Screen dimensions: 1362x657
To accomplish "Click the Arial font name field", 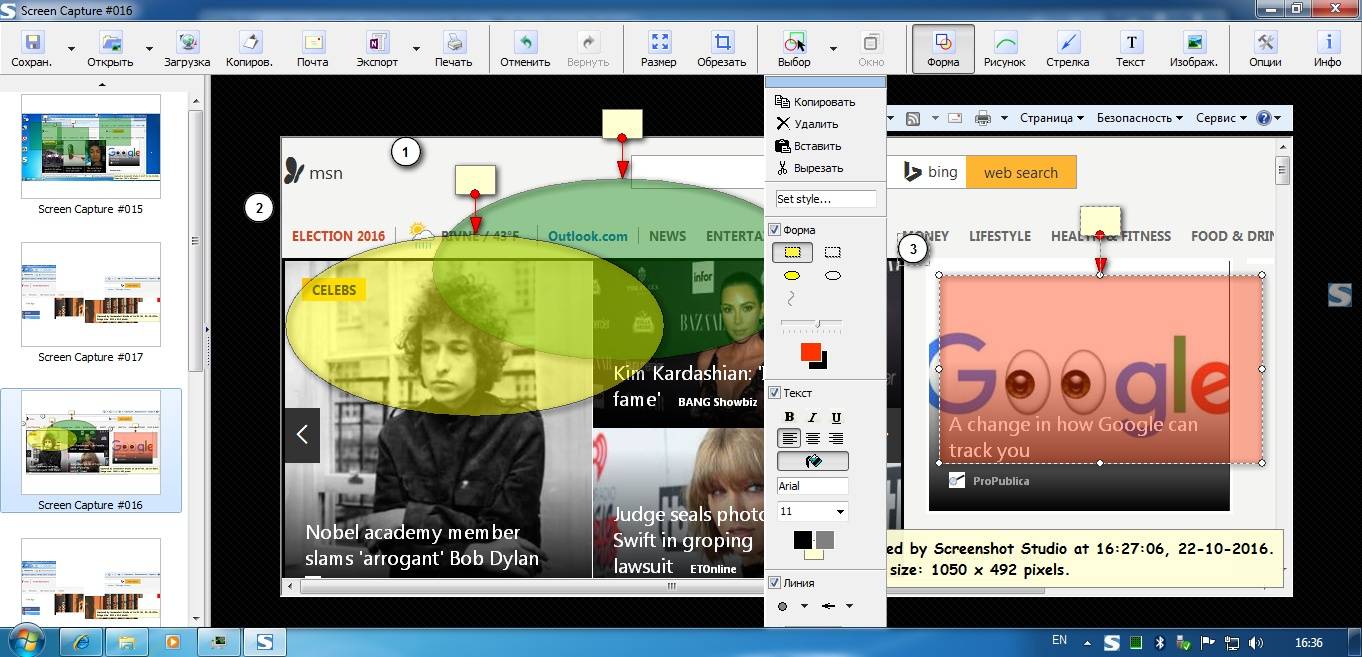I will (813, 486).
